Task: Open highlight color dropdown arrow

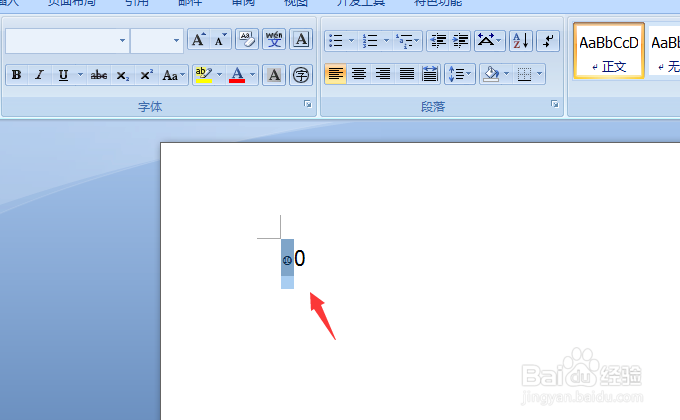Action: (x=219, y=75)
